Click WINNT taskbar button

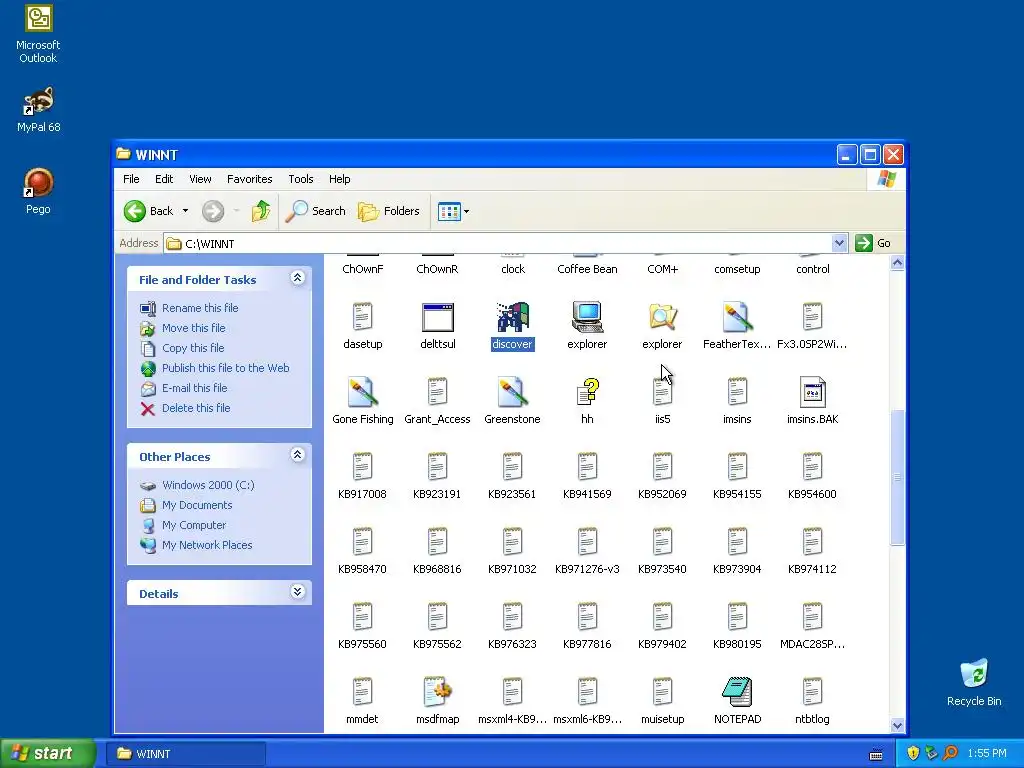click(185, 754)
